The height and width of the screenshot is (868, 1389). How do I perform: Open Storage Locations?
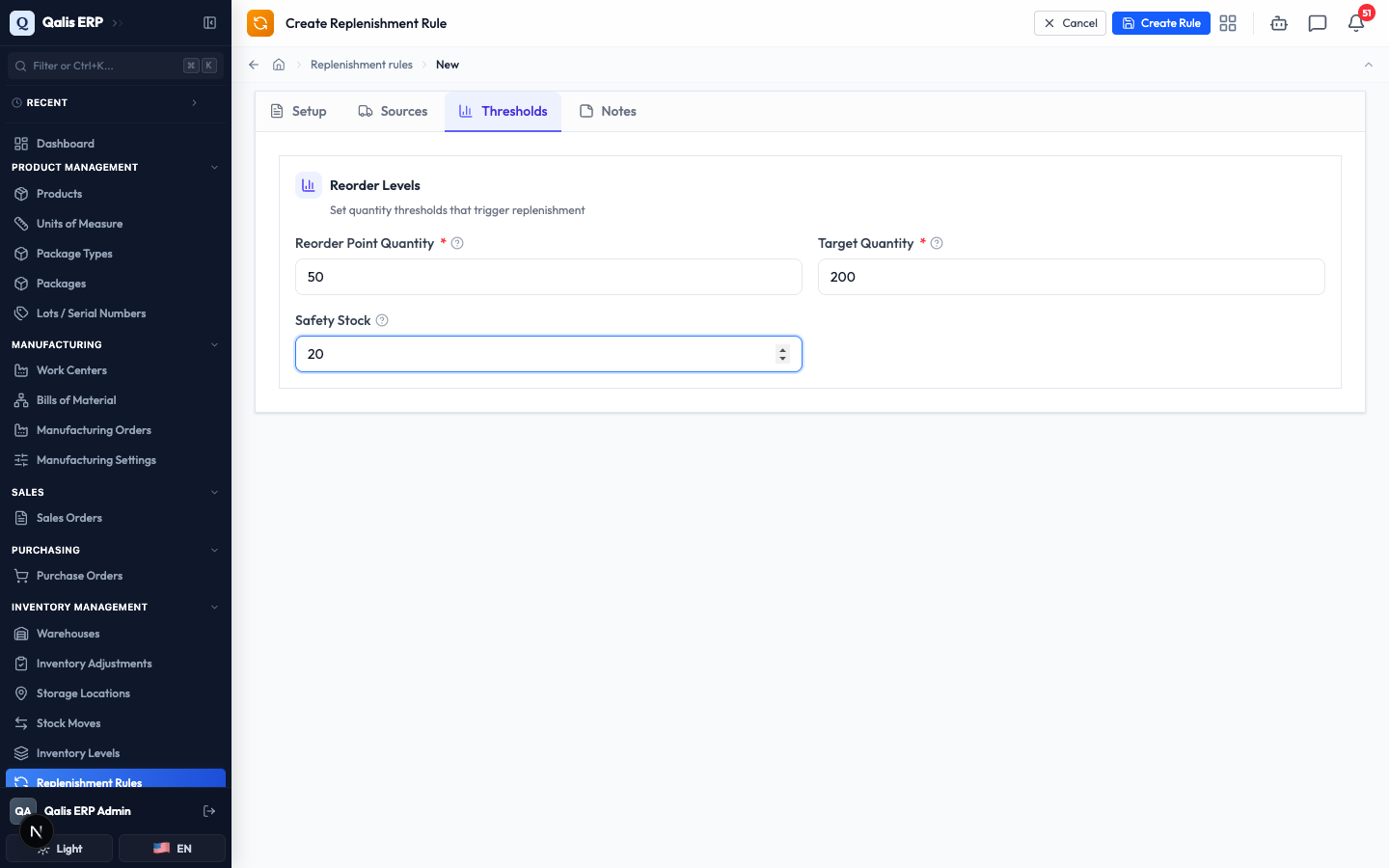[116, 693]
